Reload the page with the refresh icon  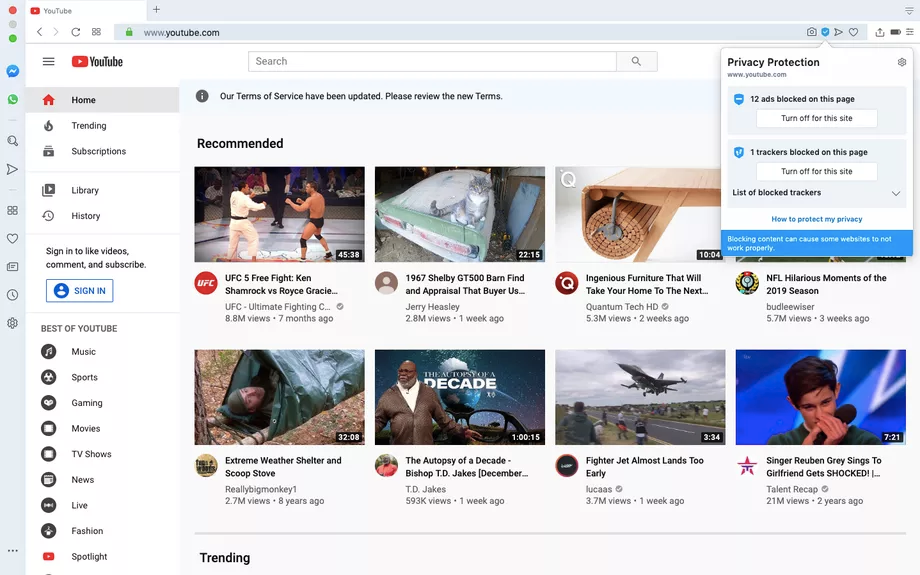click(x=75, y=32)
